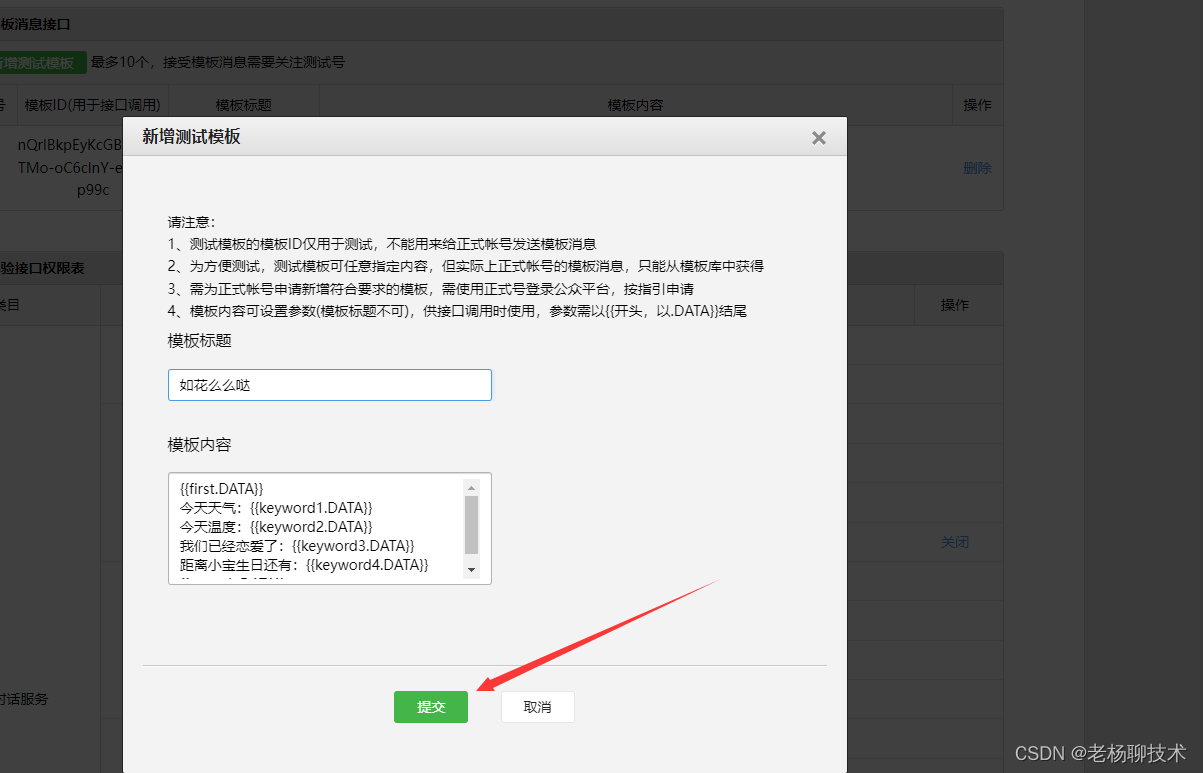
Task: Click the 新增测试模板 green button behind dialog
Action: [x=42, y=63]
